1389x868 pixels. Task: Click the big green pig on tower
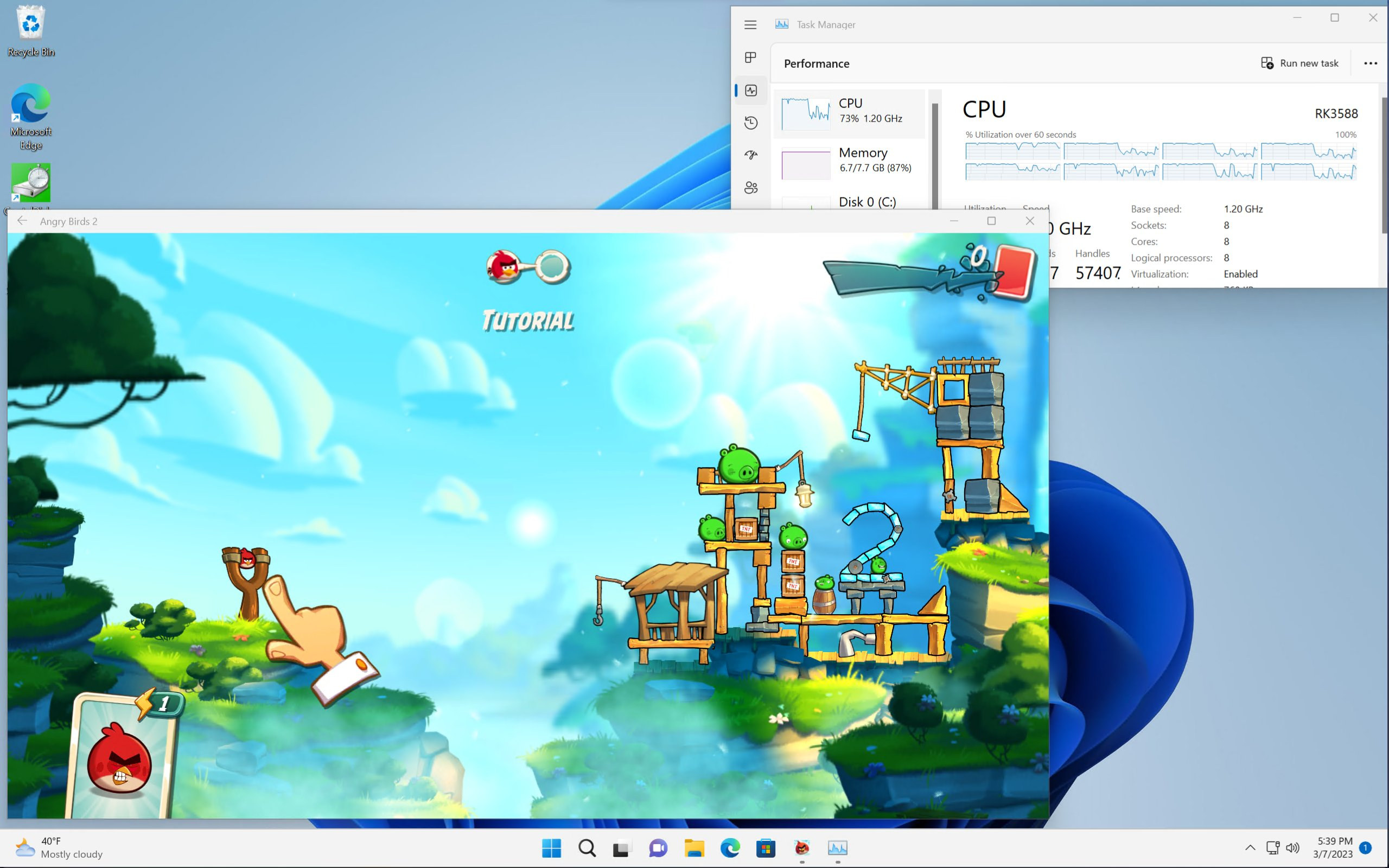740,464
